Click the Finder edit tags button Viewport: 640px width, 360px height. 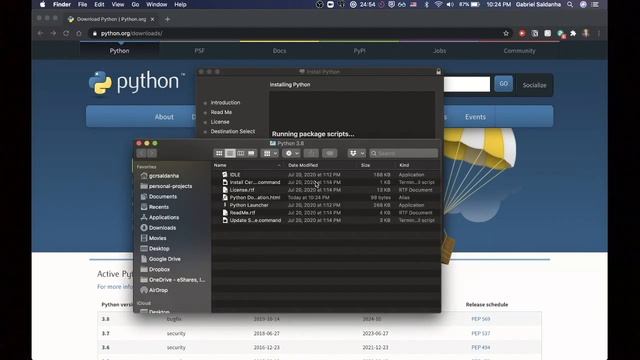pos(329,153)
